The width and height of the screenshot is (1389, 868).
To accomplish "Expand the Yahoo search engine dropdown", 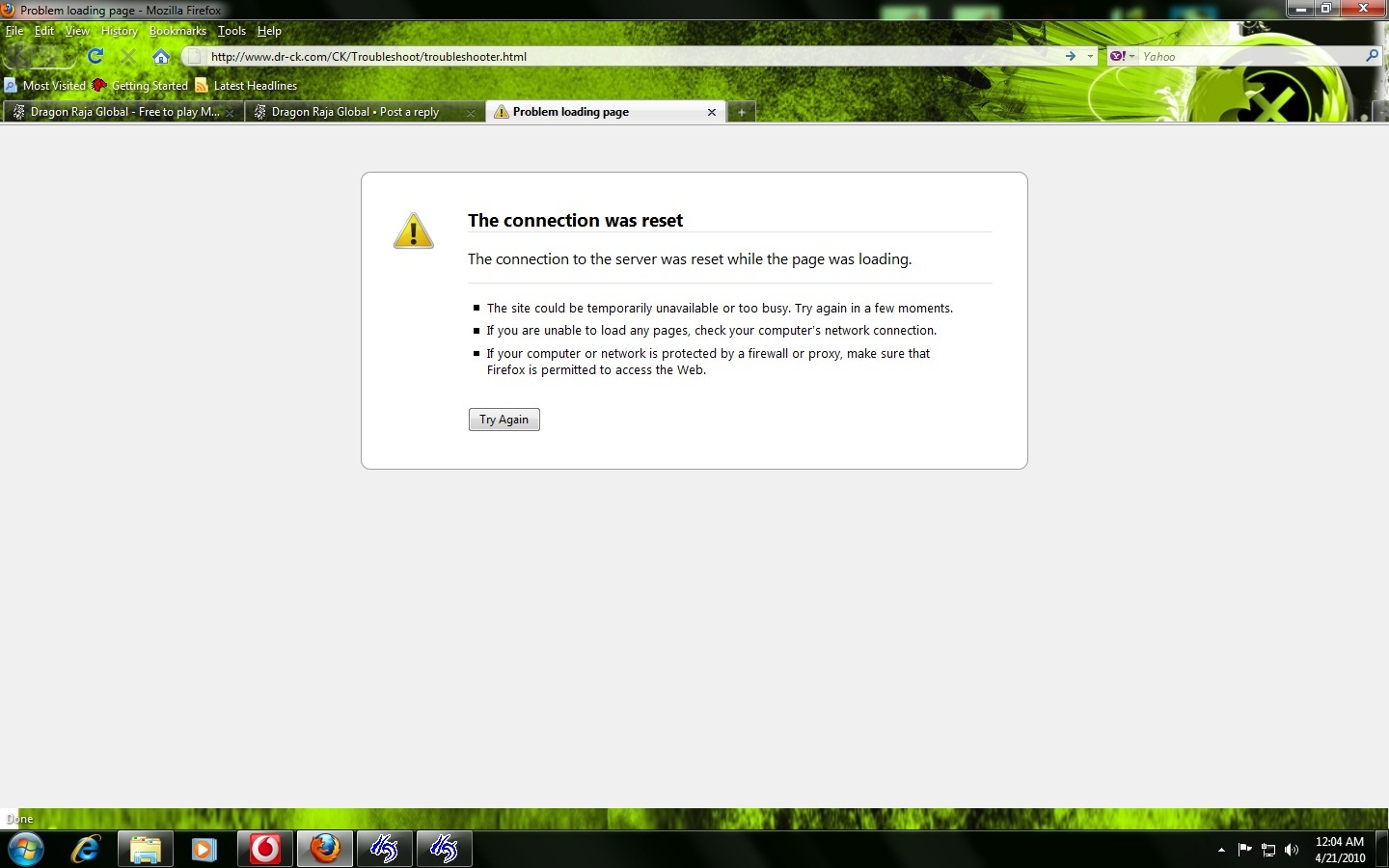I will [x=1122, y=56].
